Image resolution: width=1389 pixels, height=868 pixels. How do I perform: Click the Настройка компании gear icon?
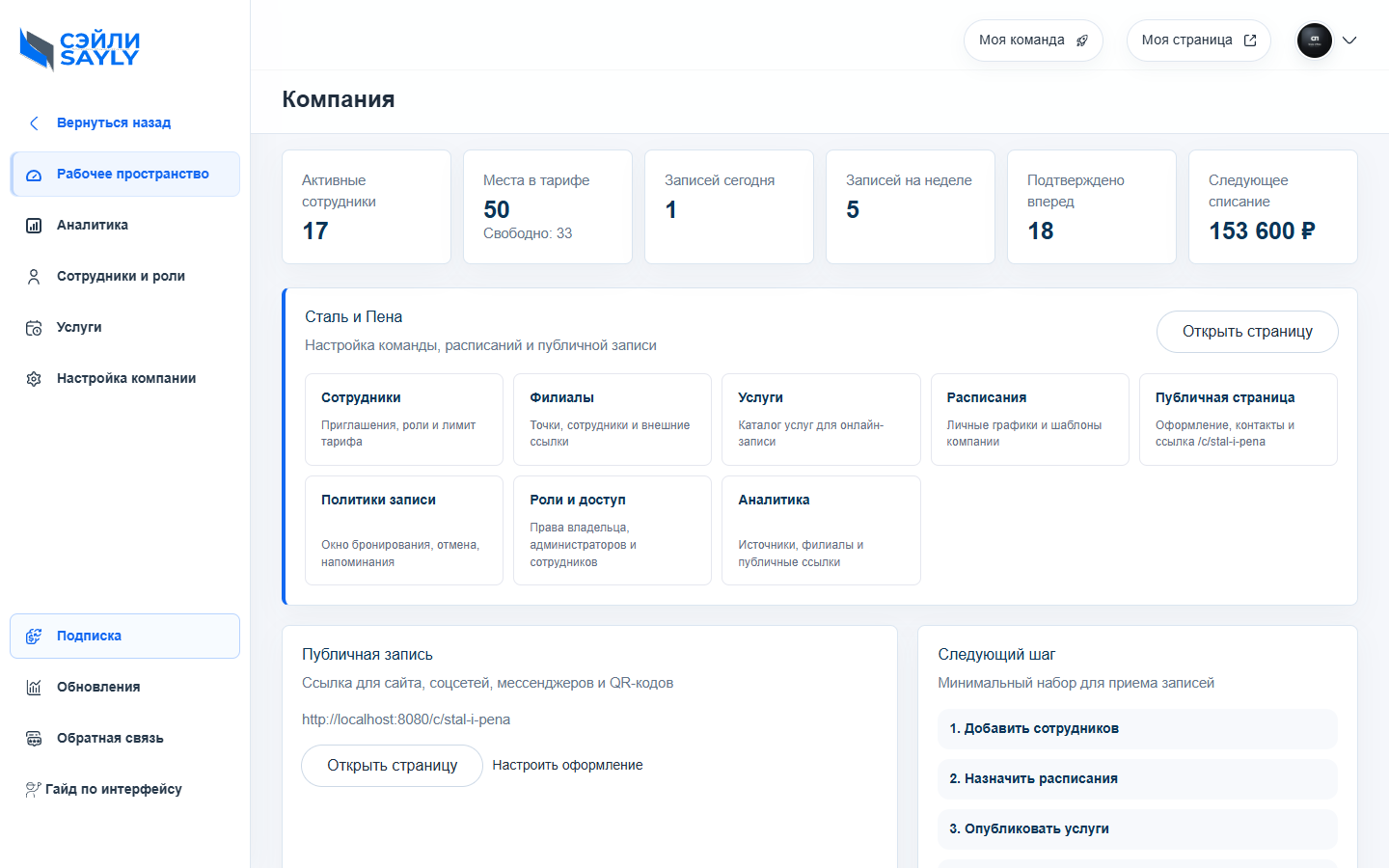34,379
